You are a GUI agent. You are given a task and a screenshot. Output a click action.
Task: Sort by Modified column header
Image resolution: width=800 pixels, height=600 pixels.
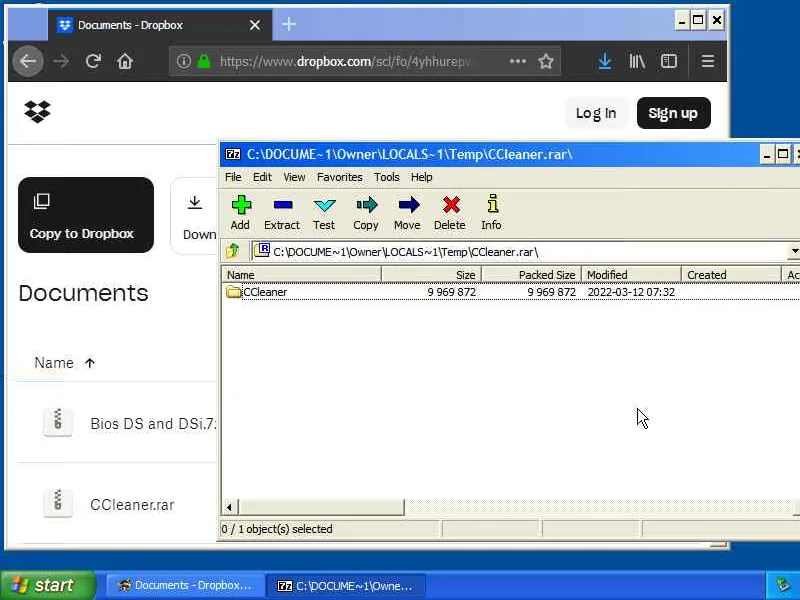[631, 274]
